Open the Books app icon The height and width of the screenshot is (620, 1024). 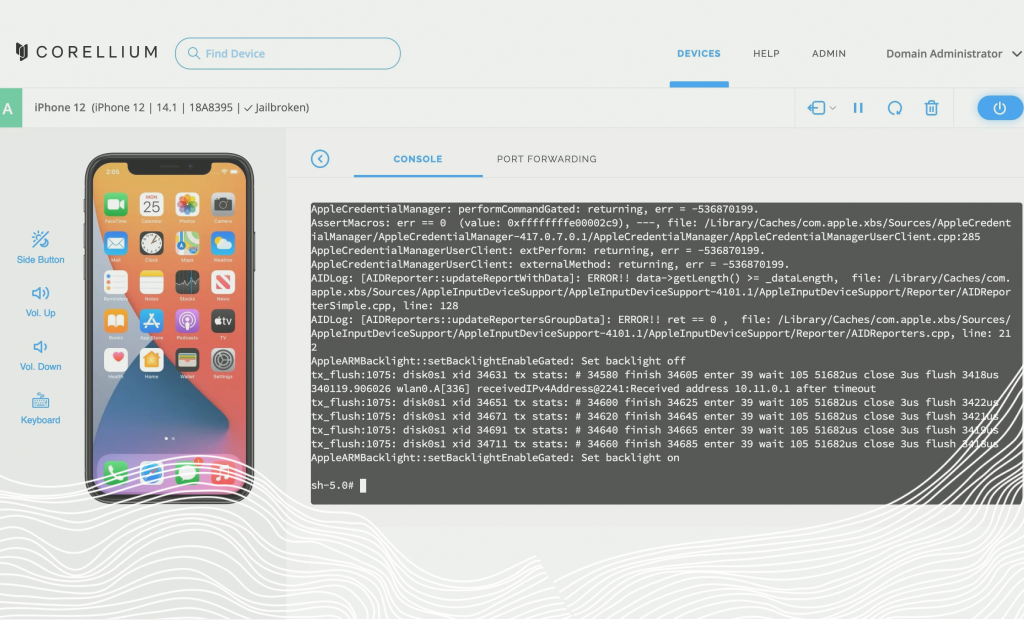click(116, 321)
